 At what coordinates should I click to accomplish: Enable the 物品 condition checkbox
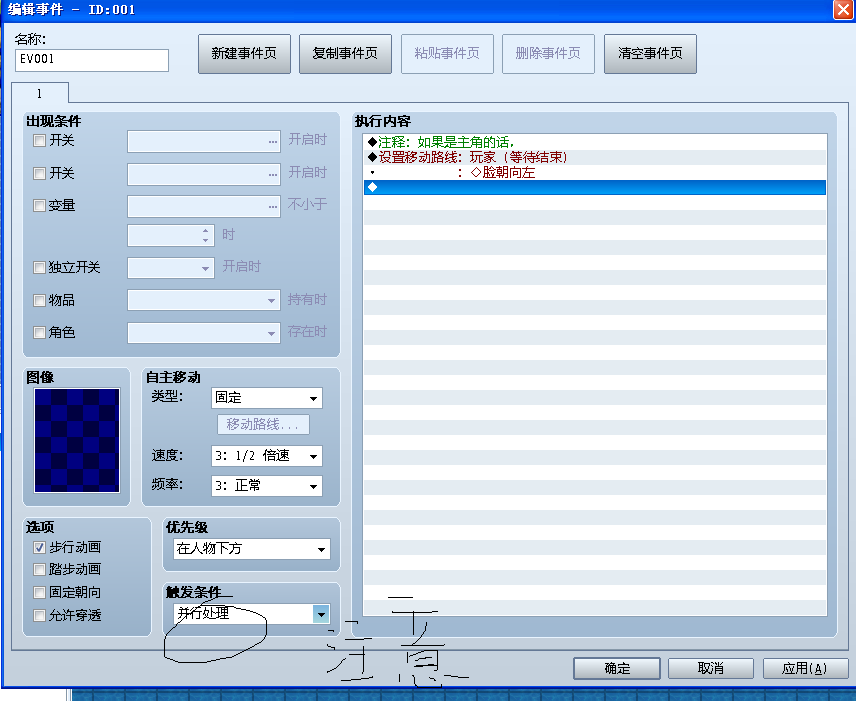coord(39,300)
